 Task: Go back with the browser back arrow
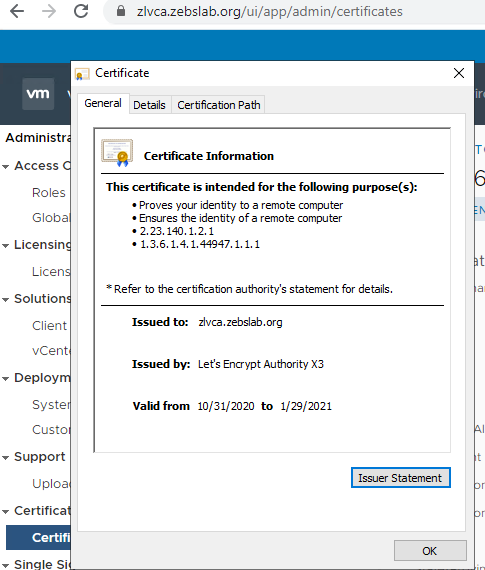17,11
